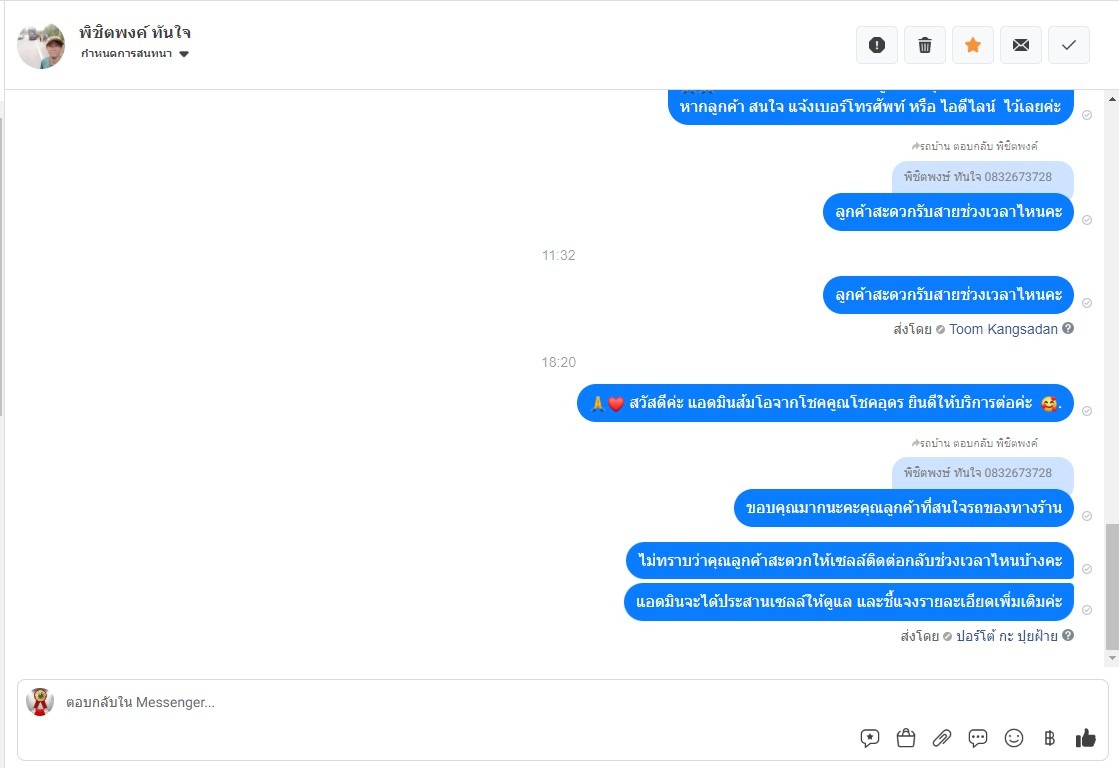
Task: Click scrollbar down arrow in chat
Action: [1112, 658]
